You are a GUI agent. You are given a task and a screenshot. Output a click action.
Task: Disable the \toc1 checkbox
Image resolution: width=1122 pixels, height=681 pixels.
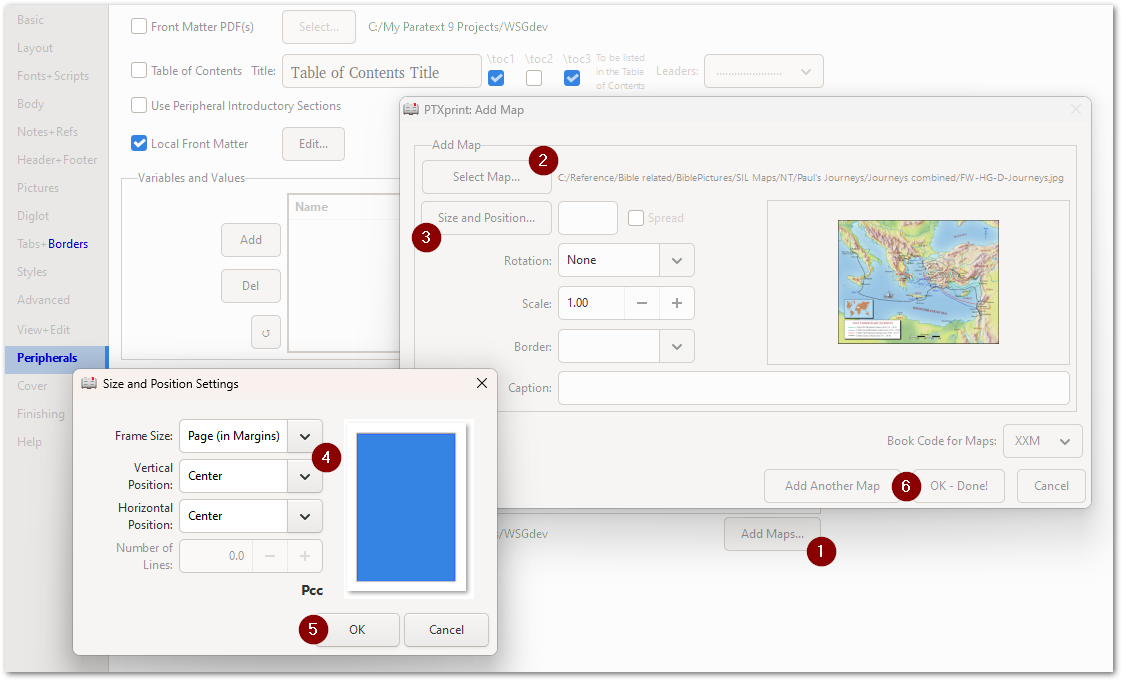(496, 78)
